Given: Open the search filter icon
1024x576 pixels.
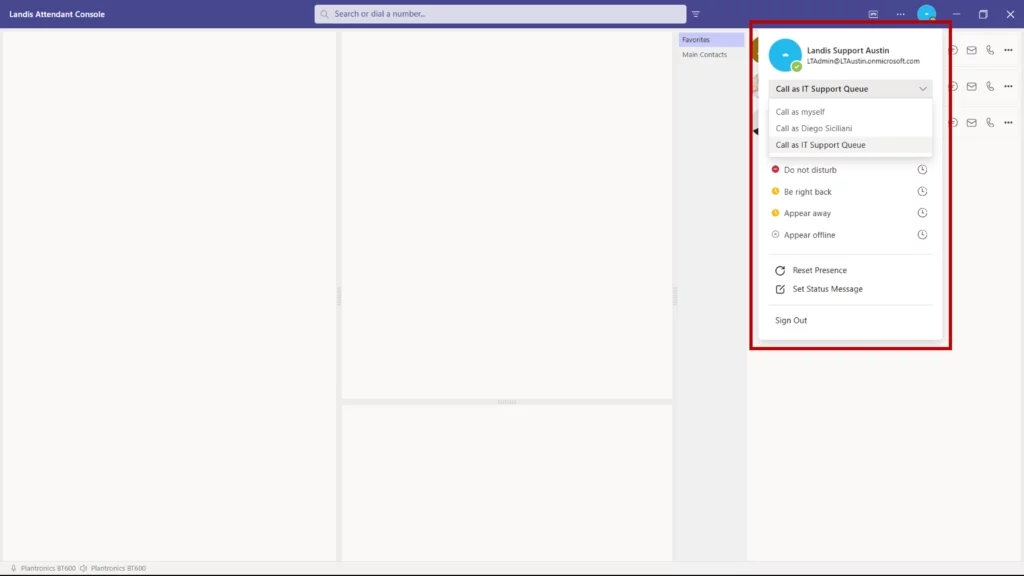Looking at the screenshot, I should point(696,14).
